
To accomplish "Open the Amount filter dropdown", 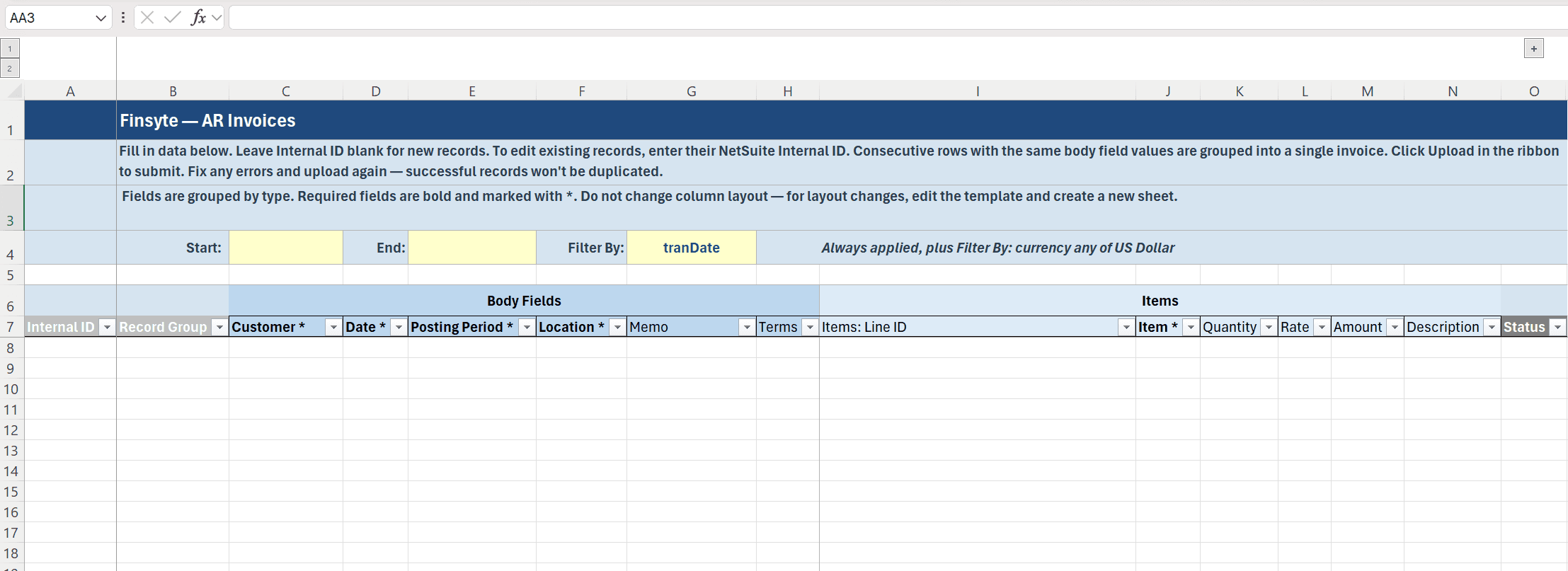I will 1395,327.
